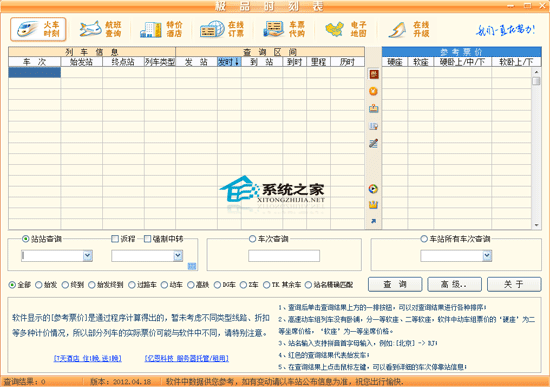Click the blue stamp icon in side strip

pos(374,109)
